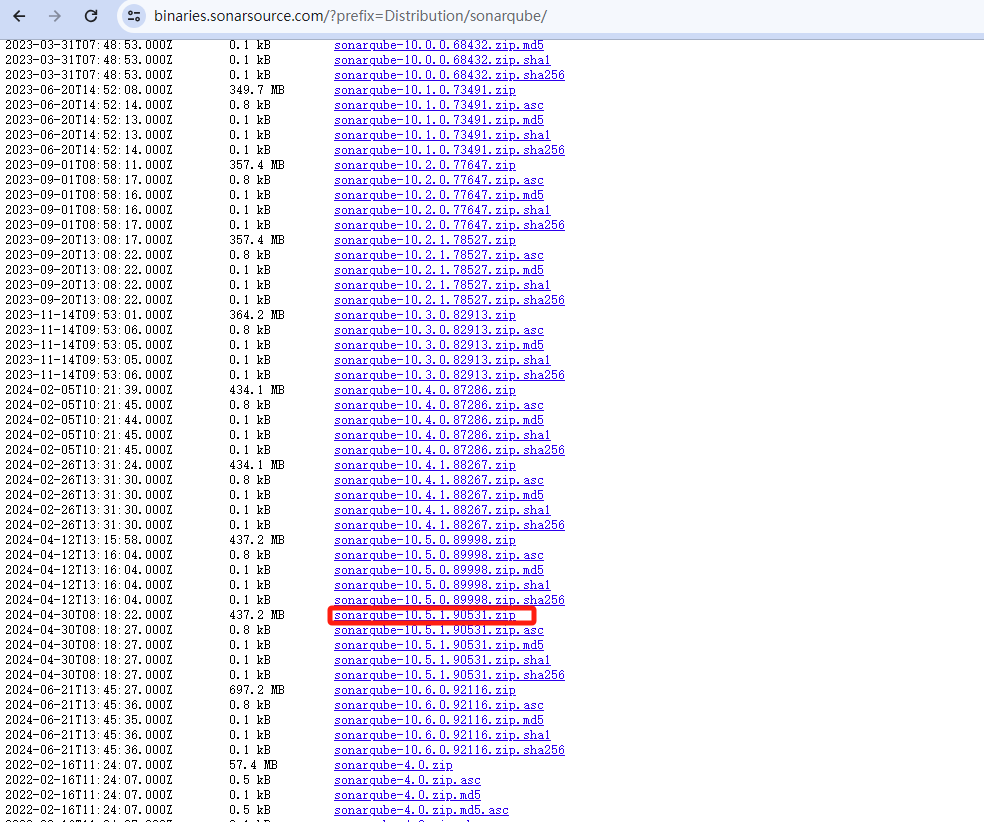Open sonarqube-10.4.0.87286.zip.asc link
The image size is (984, 822).
tap(439, 405)
